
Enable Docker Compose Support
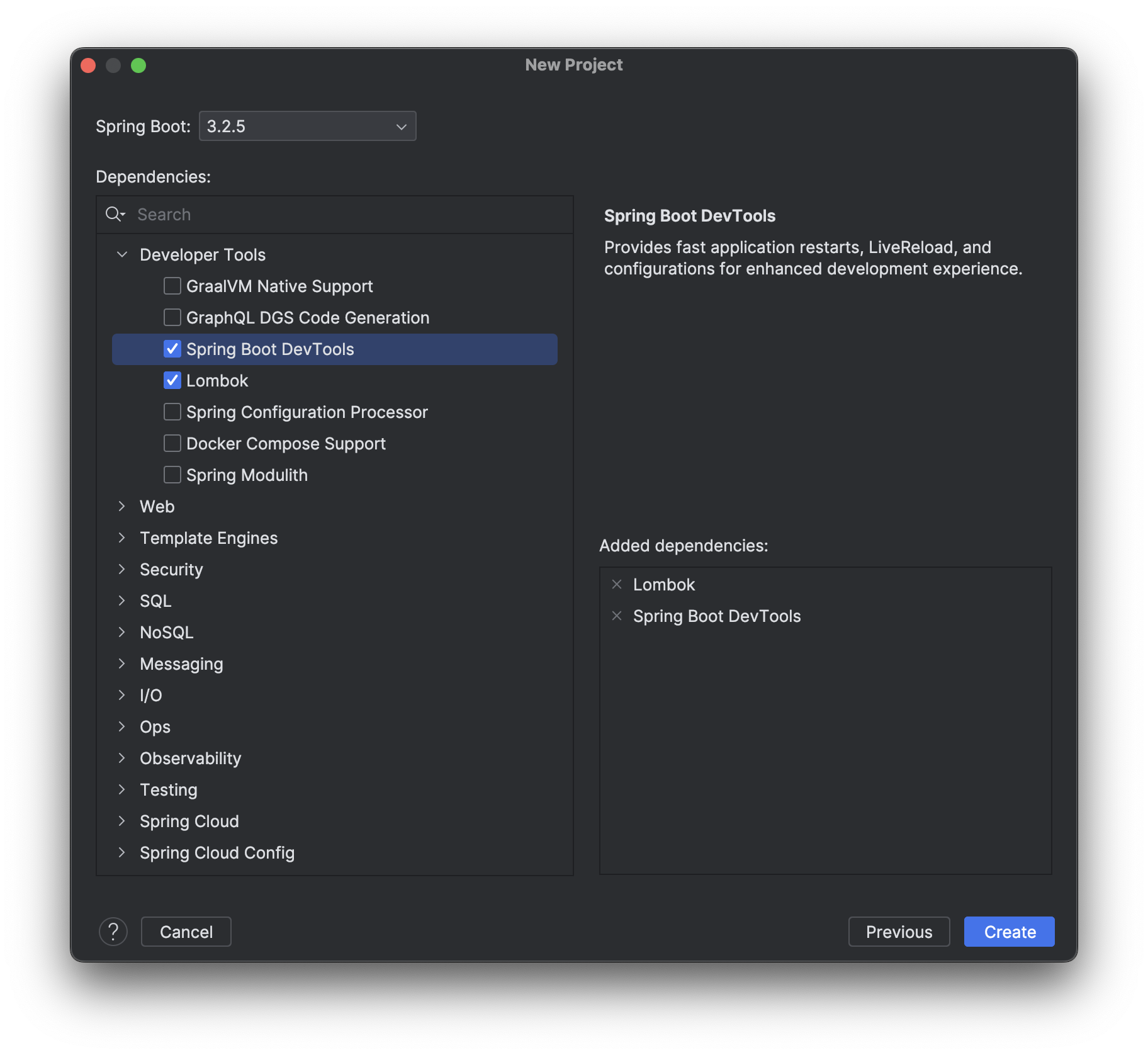[172, 444]
